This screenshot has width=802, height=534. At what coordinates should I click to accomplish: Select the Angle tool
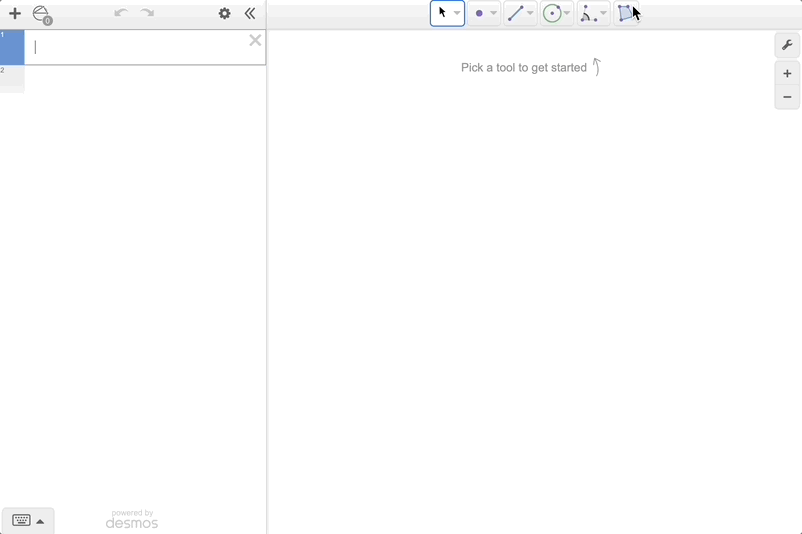[x=588, y=13]
